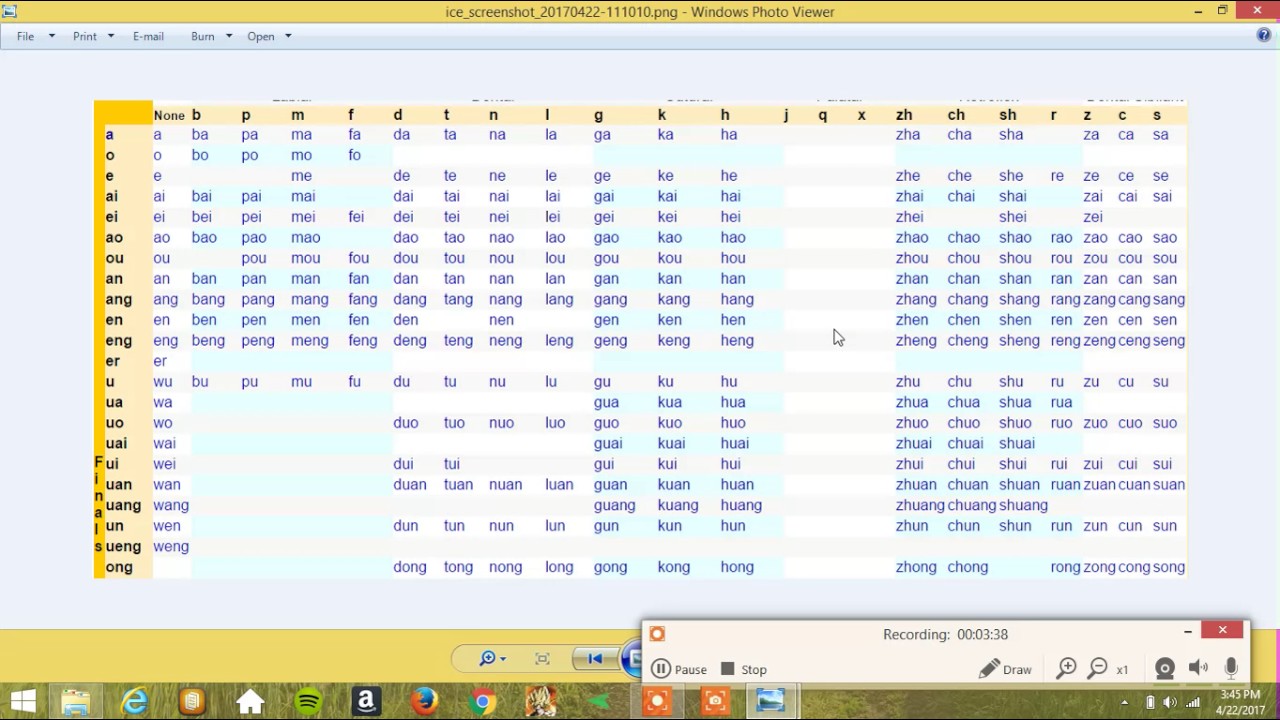The width and height of the screenshot is (1280, 720).
Task: Click the 'fei' cell in the table
Action: pos(356,217)
